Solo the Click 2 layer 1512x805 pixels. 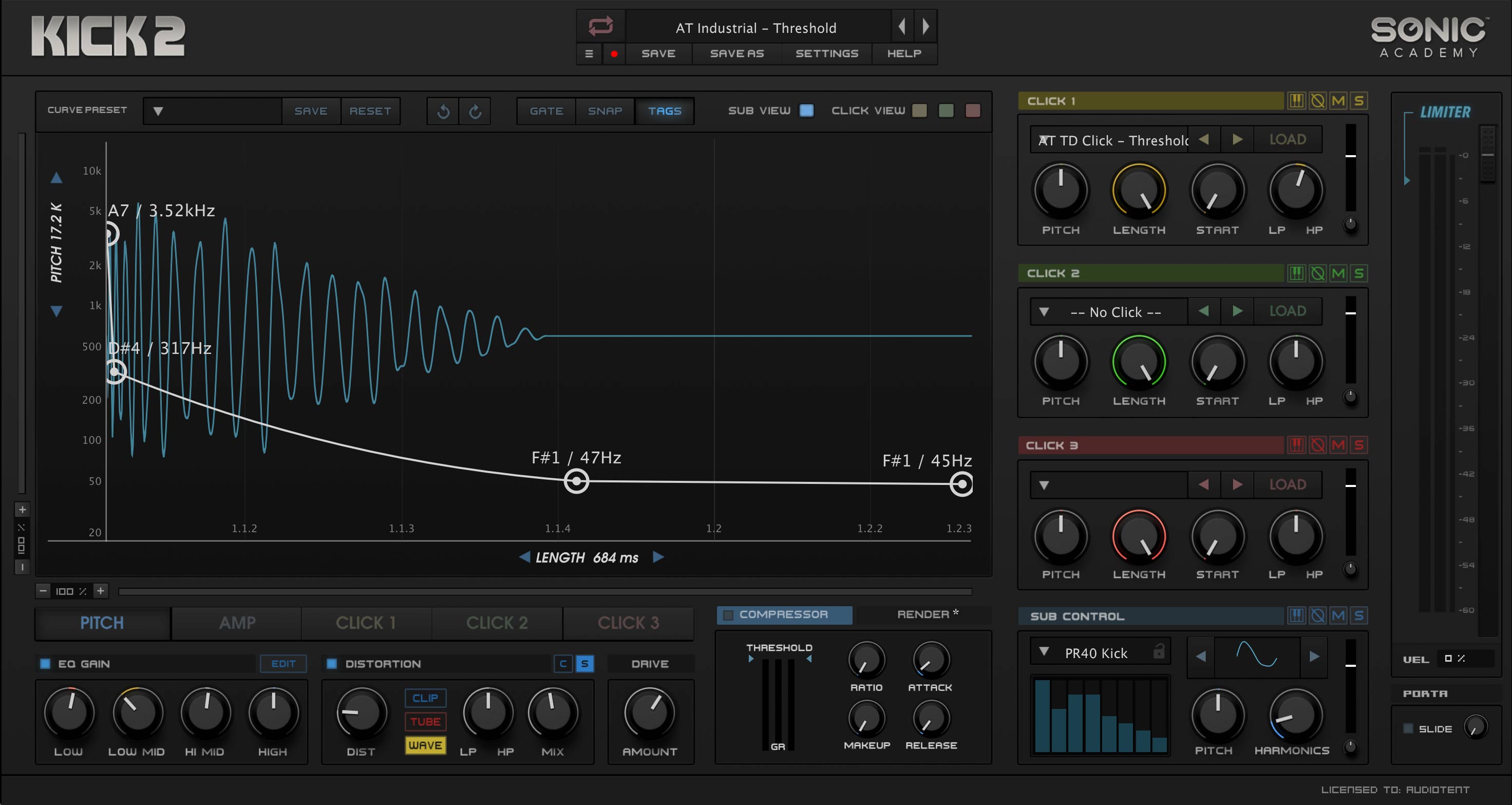[1358, 273]
